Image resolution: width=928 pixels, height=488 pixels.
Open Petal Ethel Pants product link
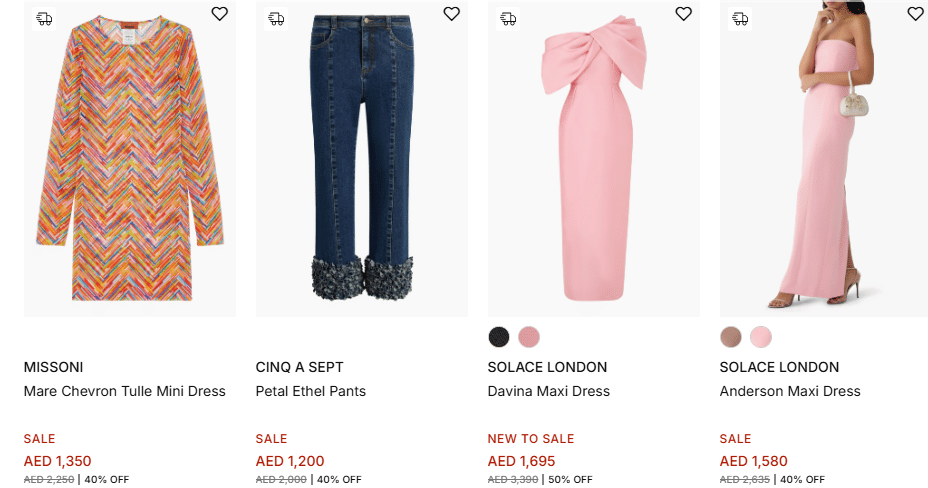coord(311,391)
